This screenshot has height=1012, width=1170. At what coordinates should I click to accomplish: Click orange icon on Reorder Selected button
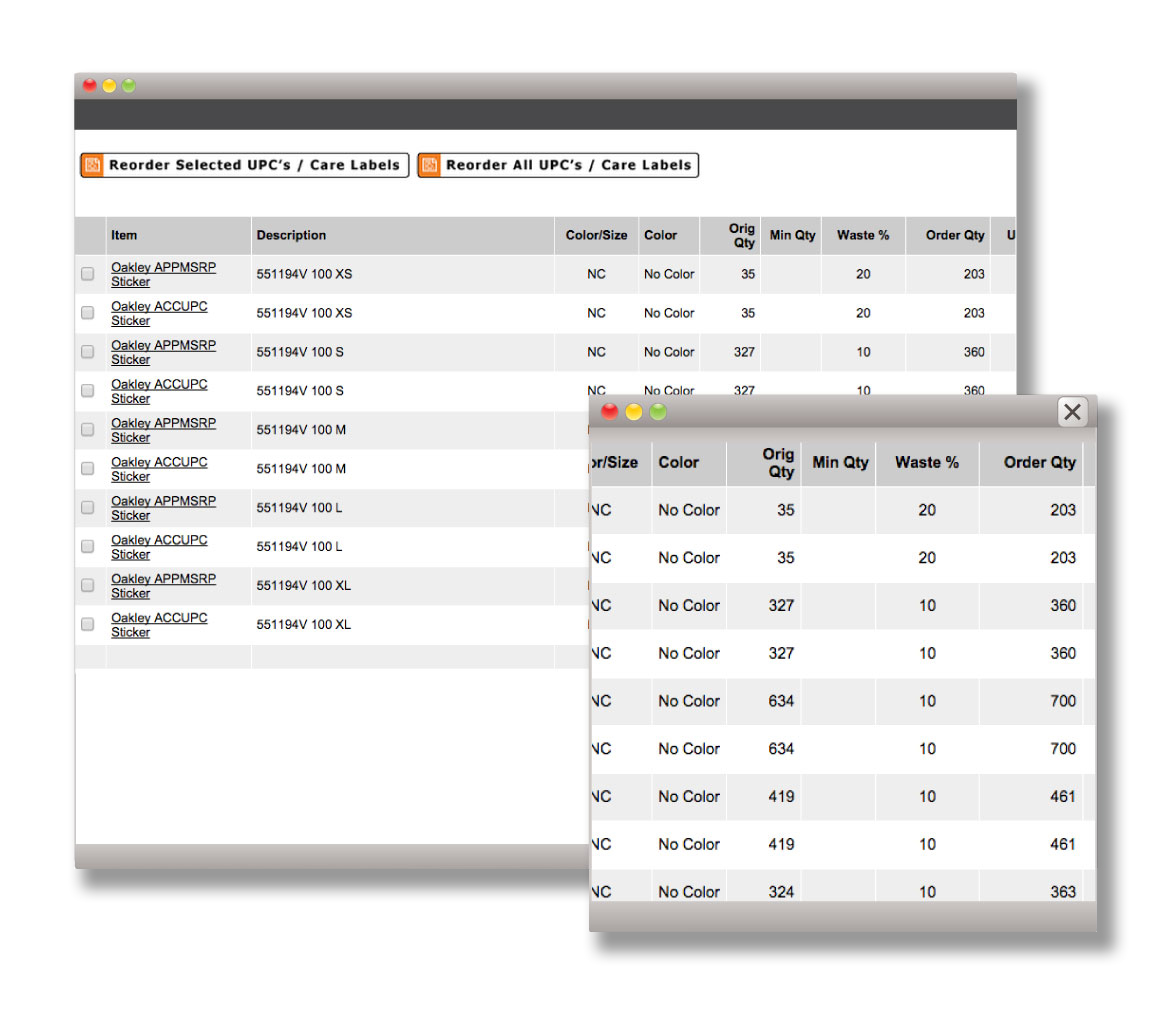coord(93,165)
